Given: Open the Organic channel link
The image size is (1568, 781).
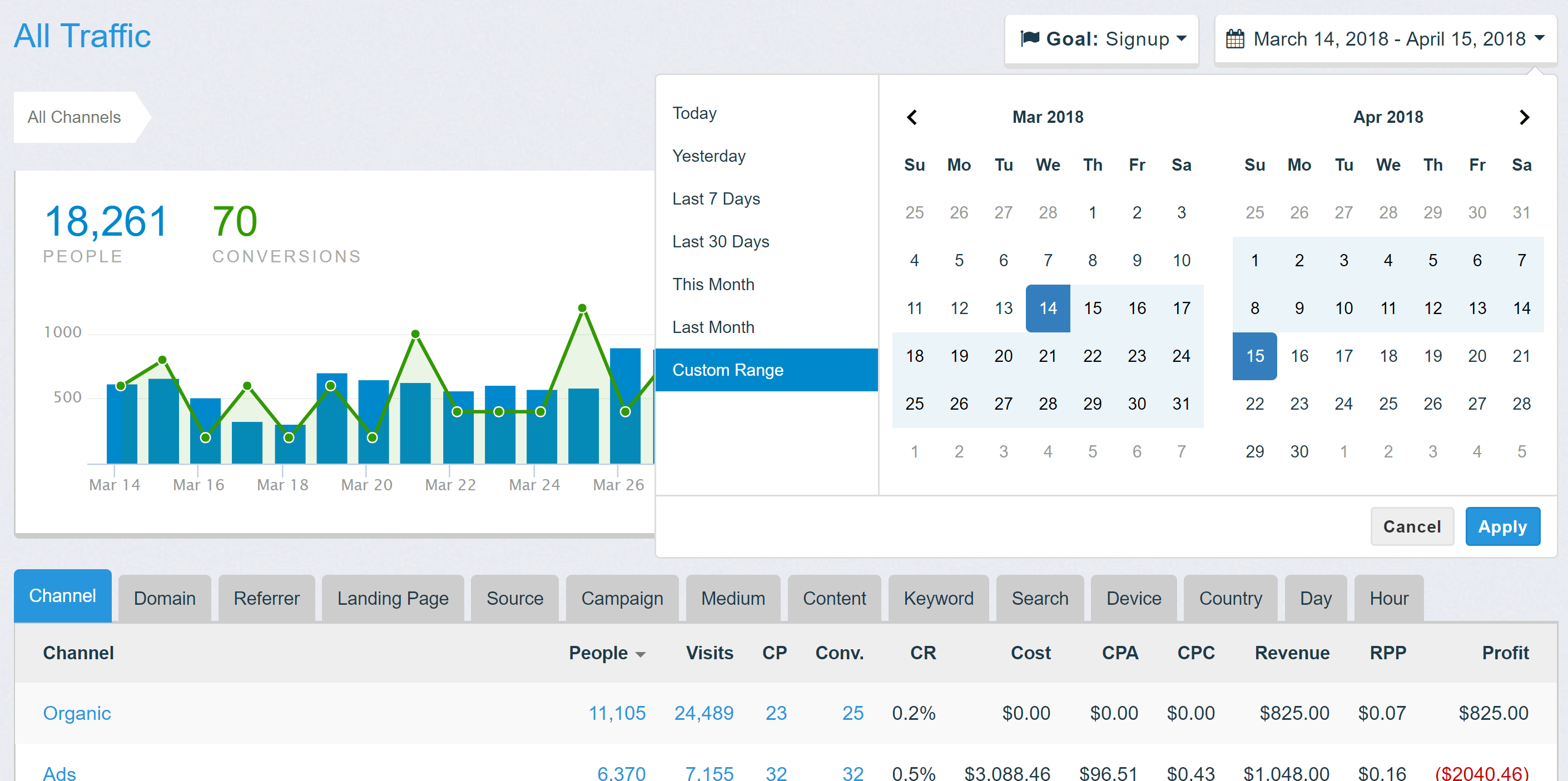Looking at the screenshot, I should [x=77, y=713].
